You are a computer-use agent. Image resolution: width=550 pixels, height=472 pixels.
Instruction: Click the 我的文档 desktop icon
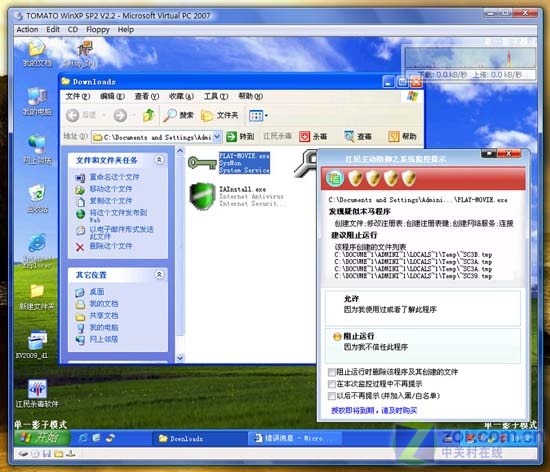coord(38,53)
